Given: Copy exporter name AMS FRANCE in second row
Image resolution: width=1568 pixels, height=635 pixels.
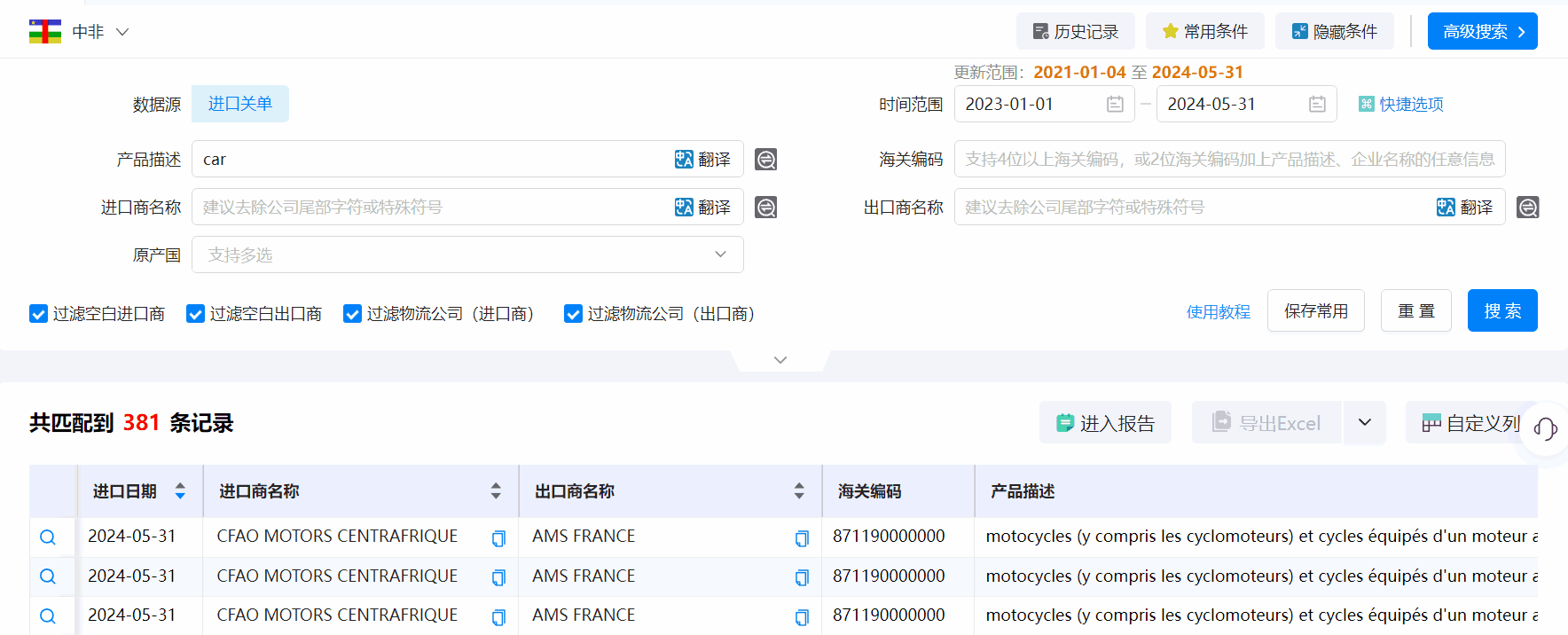Looking at the screenshot, I should 802,577.
